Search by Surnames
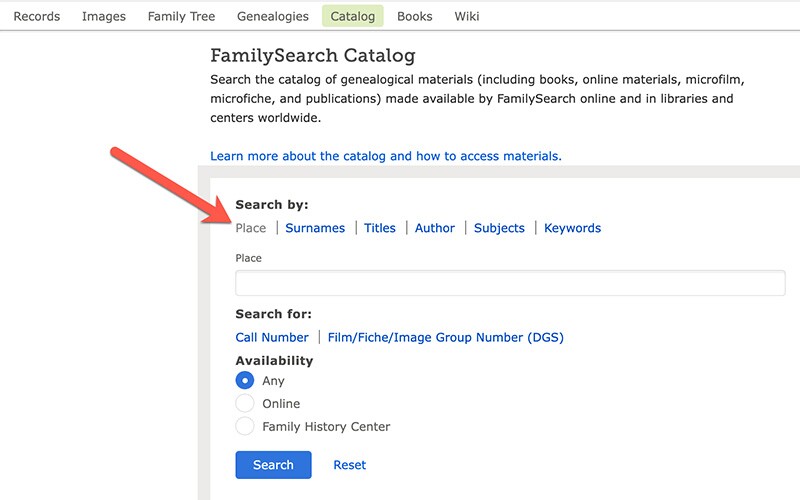Viewport: 800px width, 500px height. (x=315, y=228)
